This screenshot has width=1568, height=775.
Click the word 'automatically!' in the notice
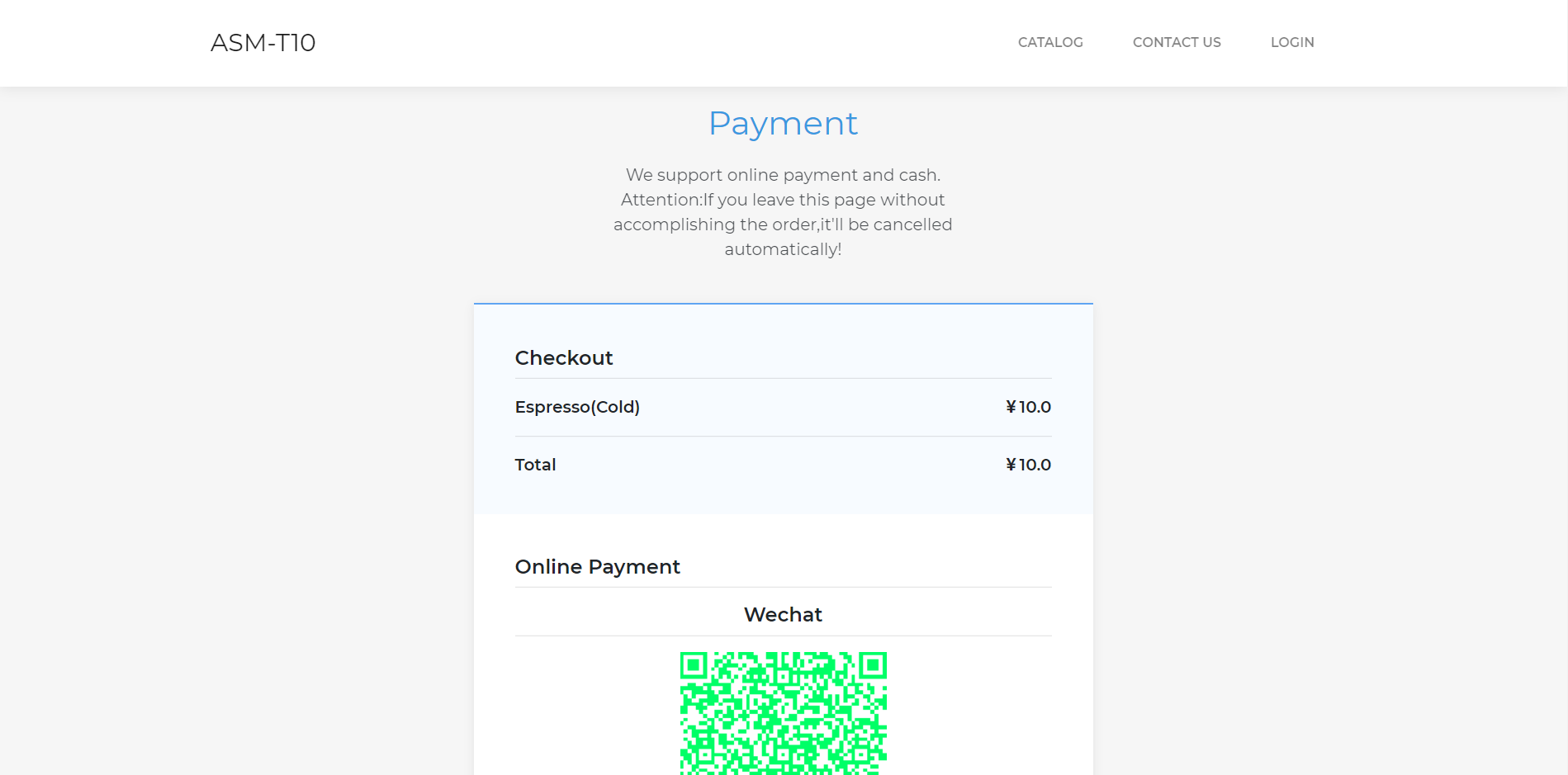click(x=783, y=249)
